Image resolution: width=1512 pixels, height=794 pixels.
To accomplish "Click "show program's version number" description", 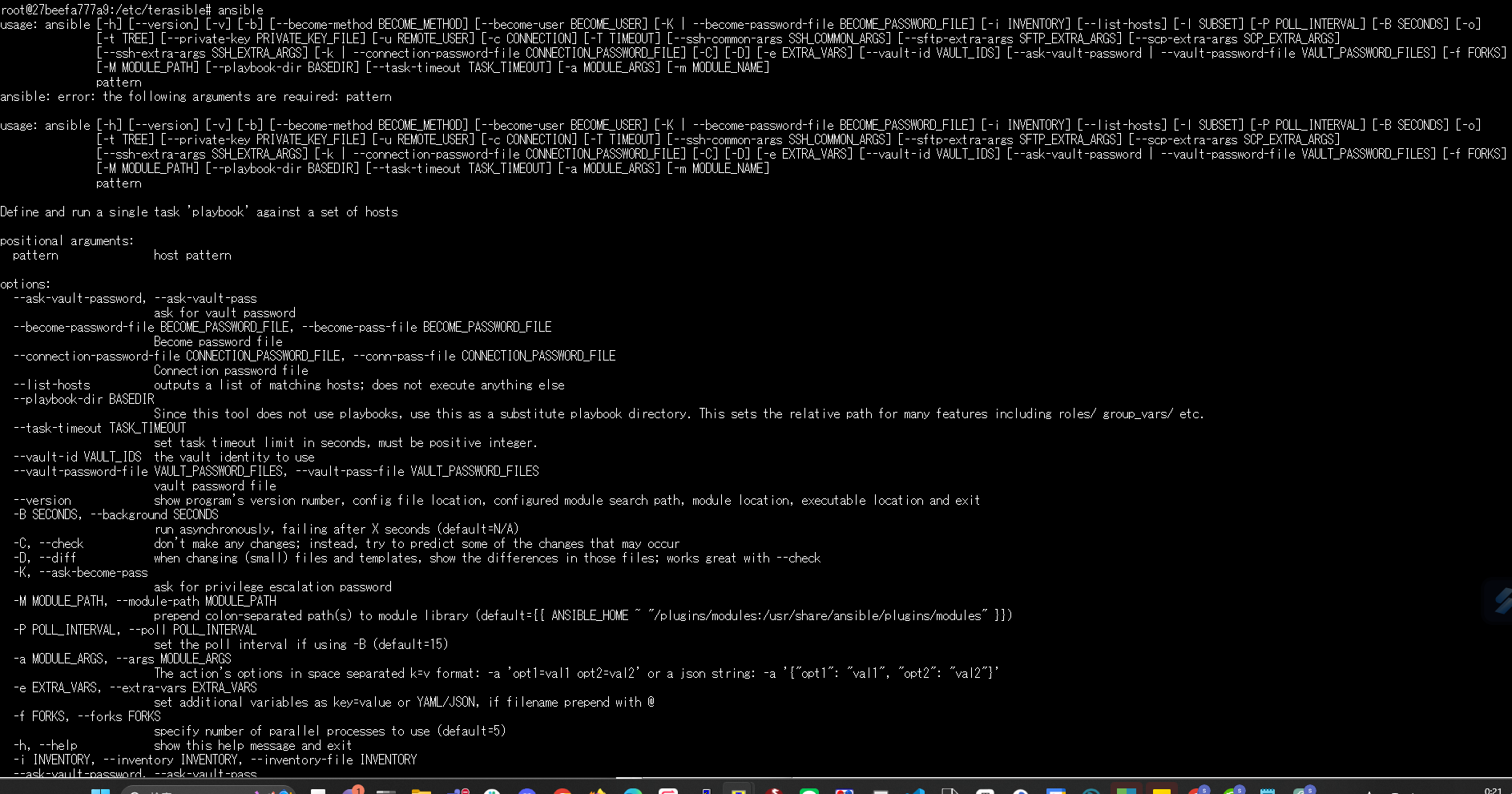I will [x=567, y=500].
